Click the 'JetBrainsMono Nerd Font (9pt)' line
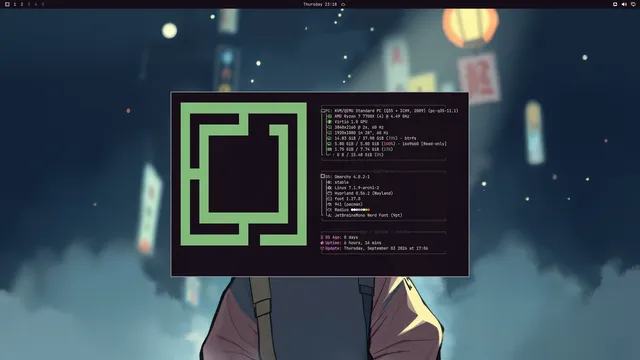This screenshot has height=360, width=640. click(368, 215)
